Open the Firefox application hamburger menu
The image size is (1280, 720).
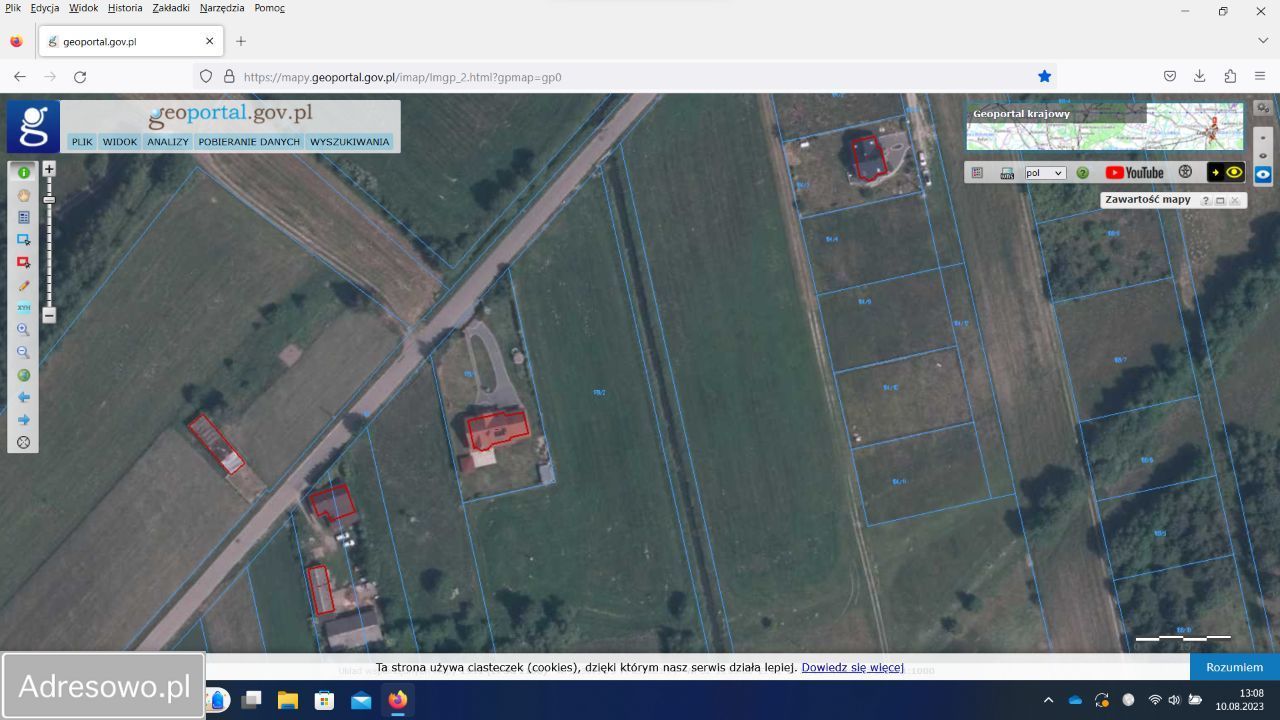pos(1260,76)
